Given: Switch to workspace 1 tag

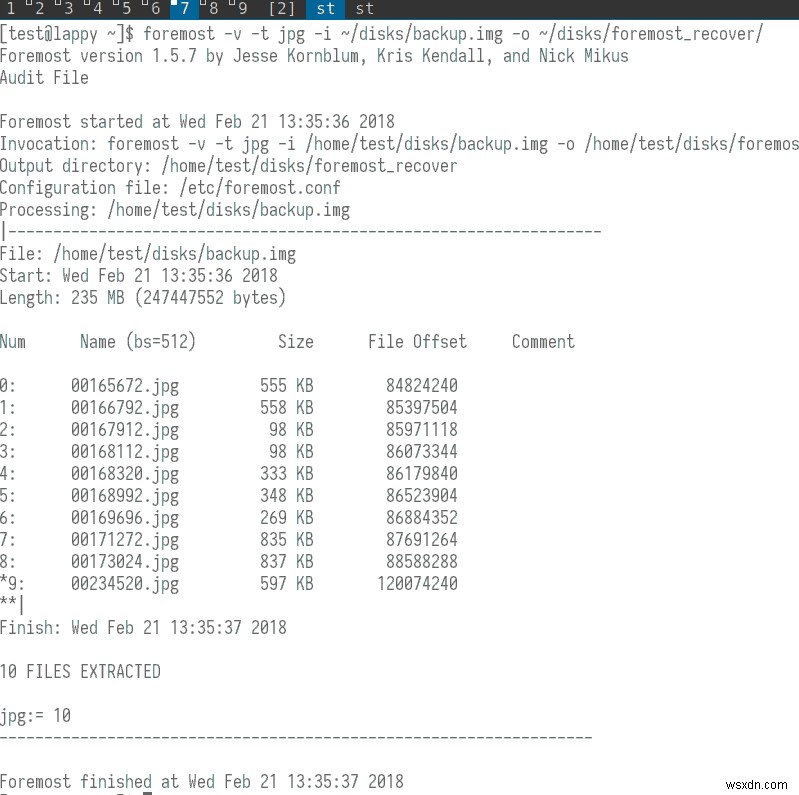Looking at the screenshot, I should point(11,8).
